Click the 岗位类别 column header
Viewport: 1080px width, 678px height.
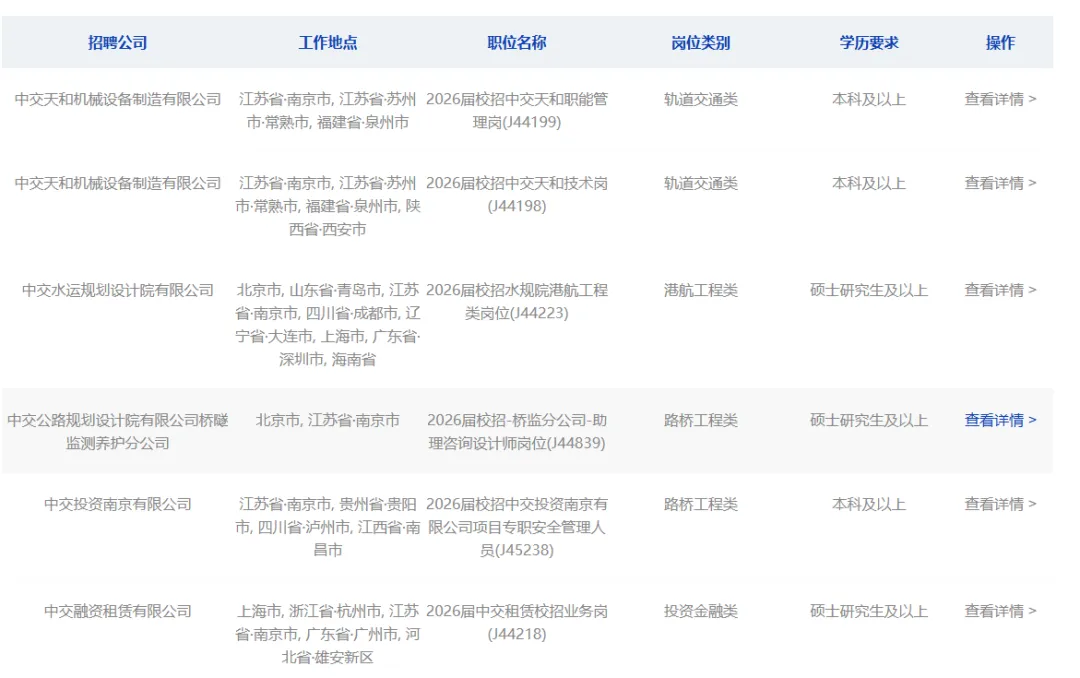coord(700,43)
